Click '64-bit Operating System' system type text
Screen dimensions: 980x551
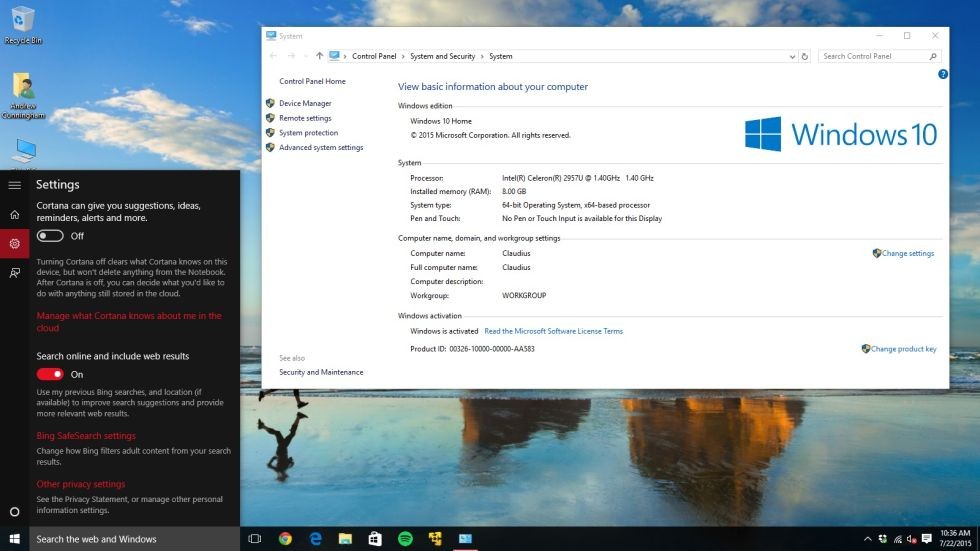tap(576, 205)
